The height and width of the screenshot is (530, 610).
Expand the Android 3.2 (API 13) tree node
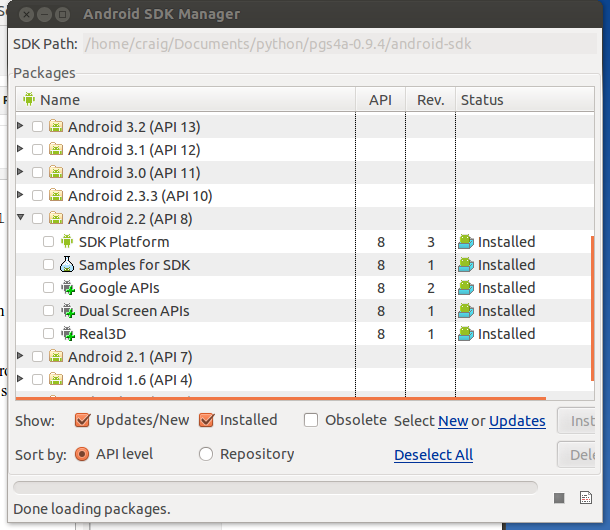20,126
